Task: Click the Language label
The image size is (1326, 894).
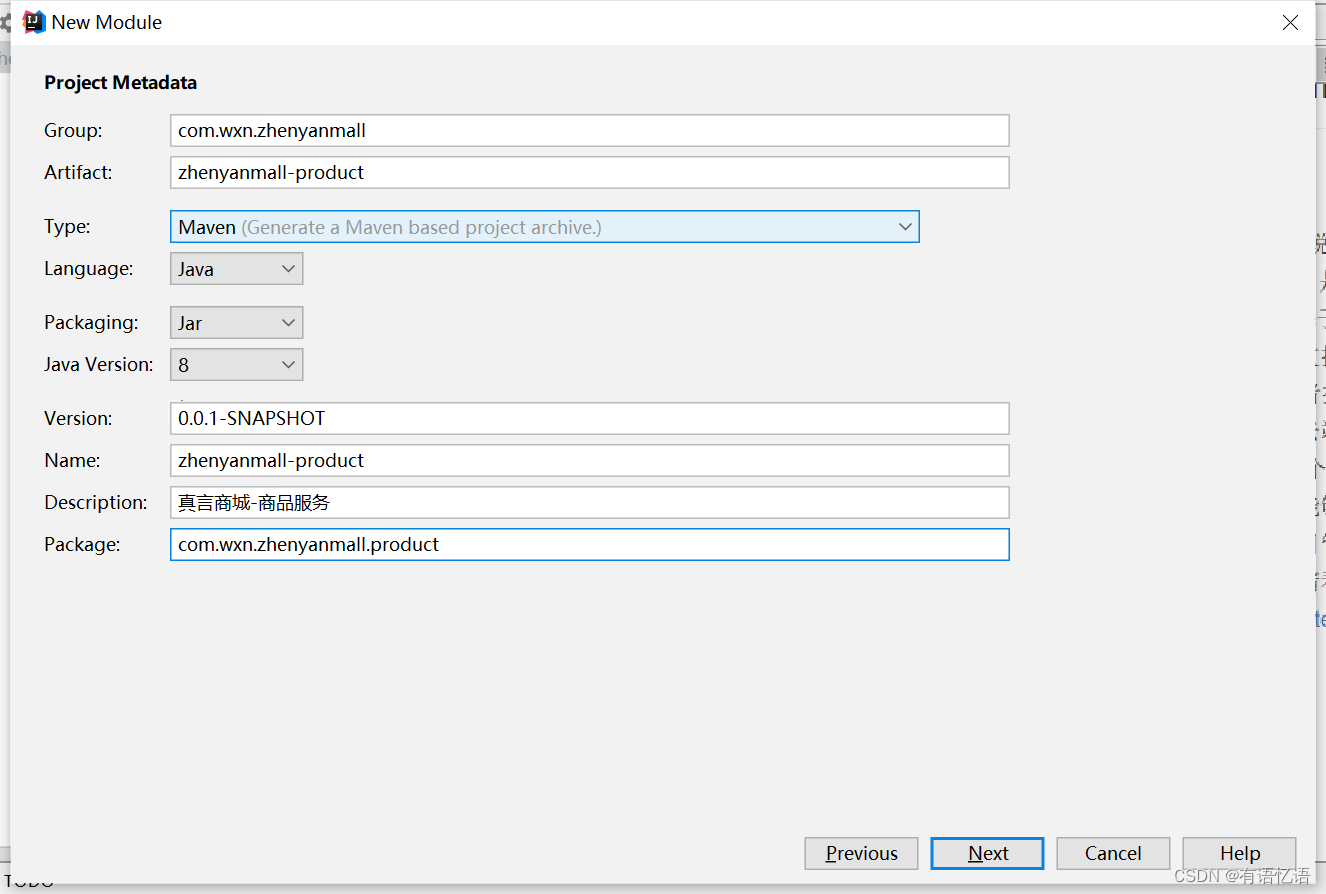Action: [x=88, y=269]
